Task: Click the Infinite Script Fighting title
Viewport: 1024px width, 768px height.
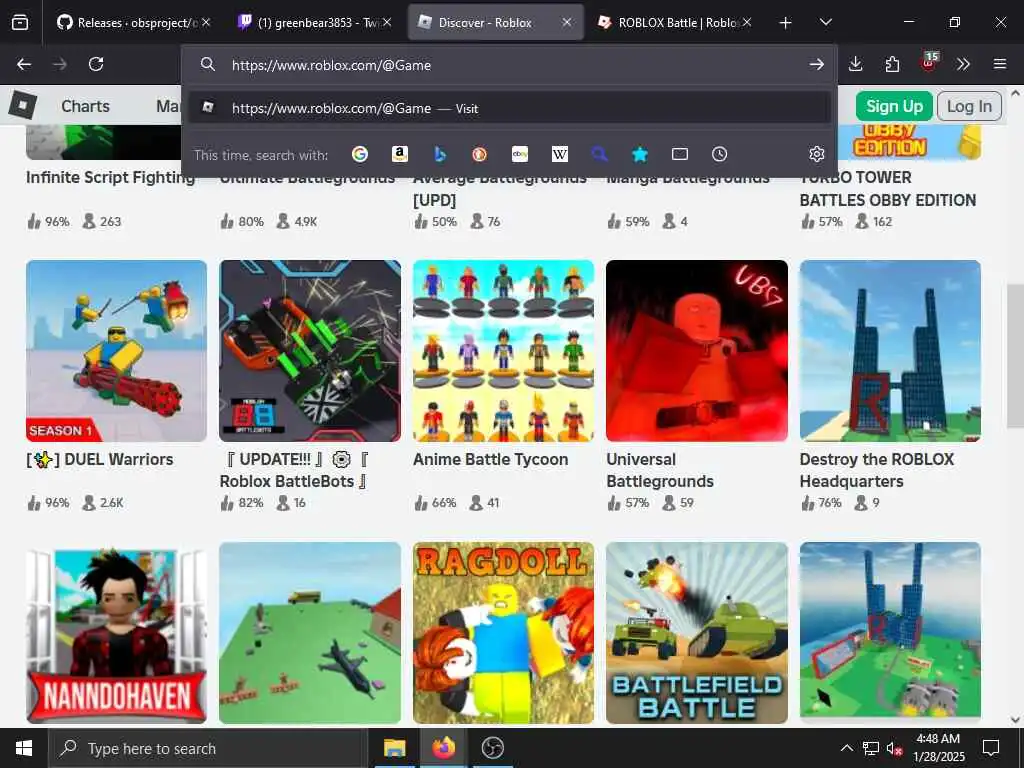Action: tap(110, 178)
